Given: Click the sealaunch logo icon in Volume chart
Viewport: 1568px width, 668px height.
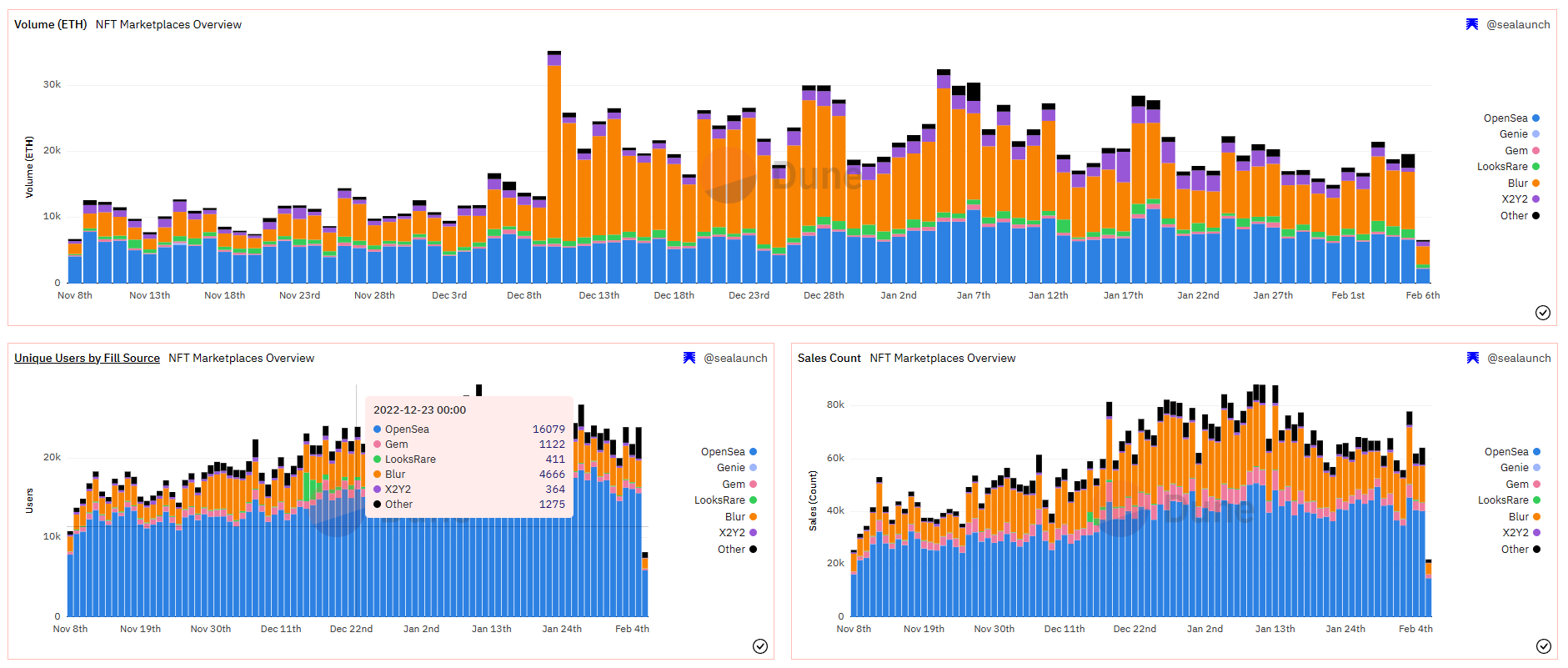Looking at the screenshot, I should pos(1472,24).
